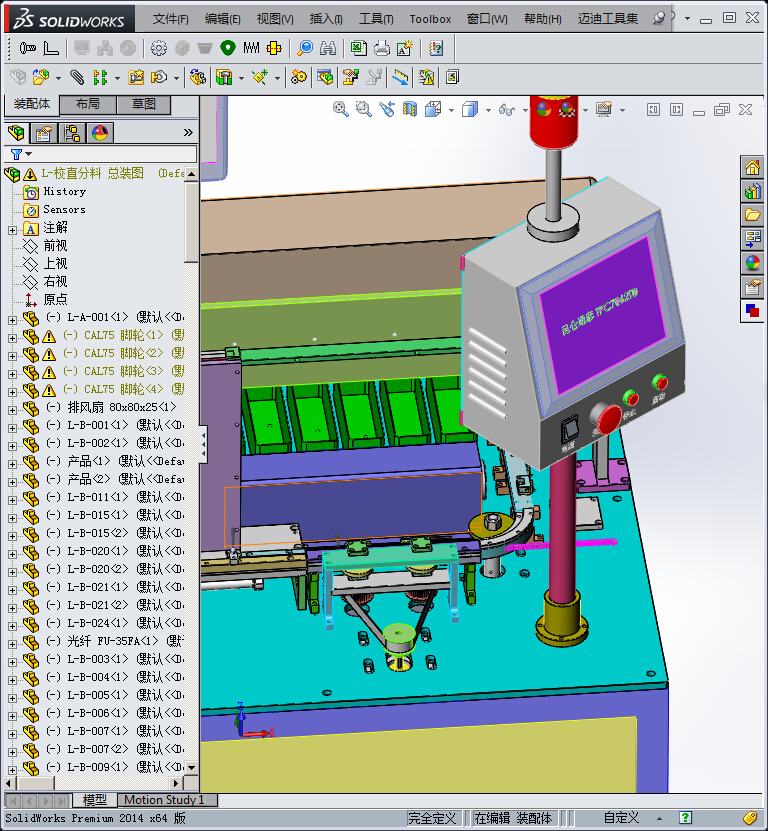Open File Explorer folder in task pane
Screen dimensions: 768x831
pyautogui.click(x=753, y=215)
